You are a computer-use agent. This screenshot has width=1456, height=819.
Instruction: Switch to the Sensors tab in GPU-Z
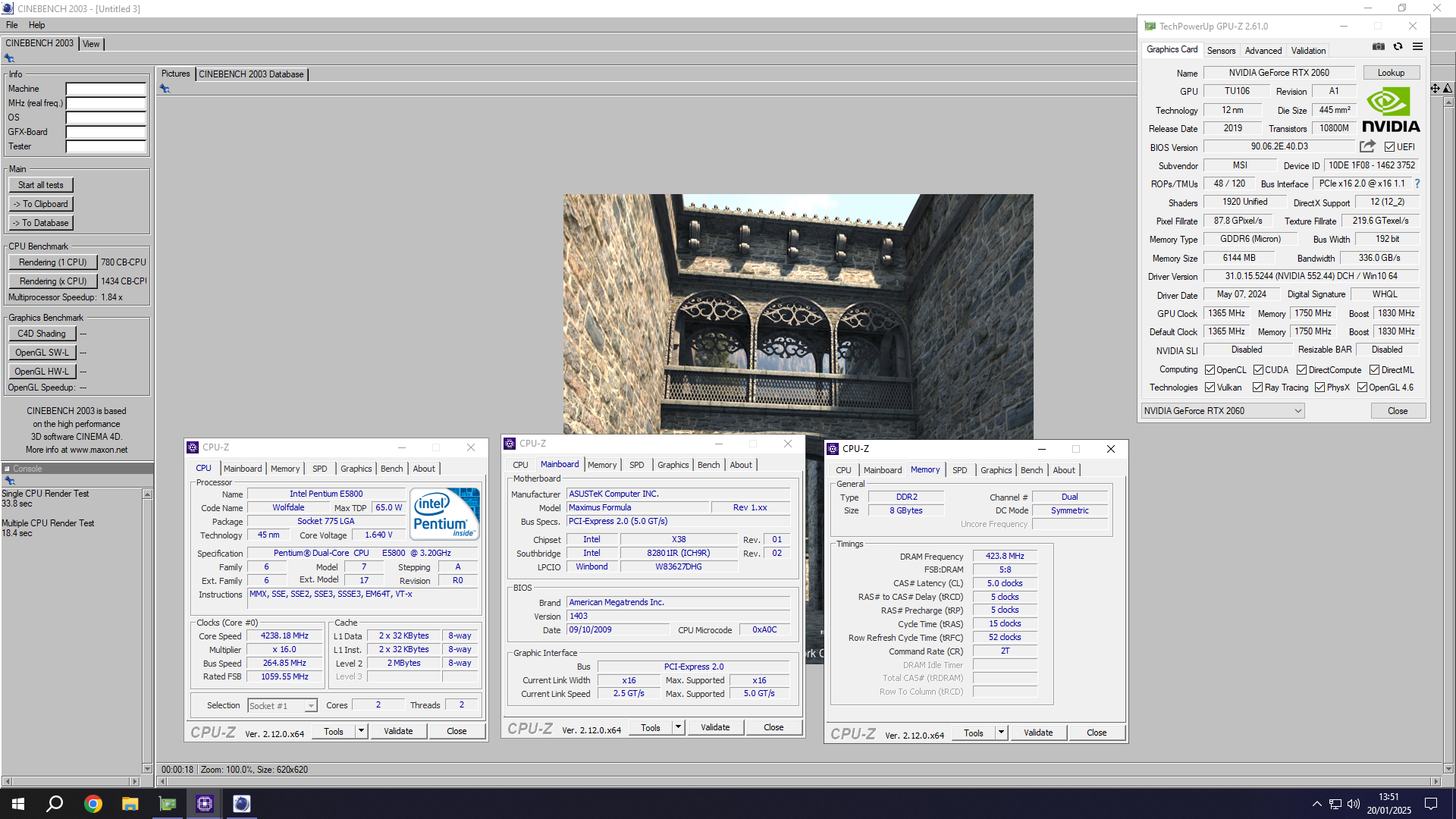pyautogui.click(x=1221, y=51)
